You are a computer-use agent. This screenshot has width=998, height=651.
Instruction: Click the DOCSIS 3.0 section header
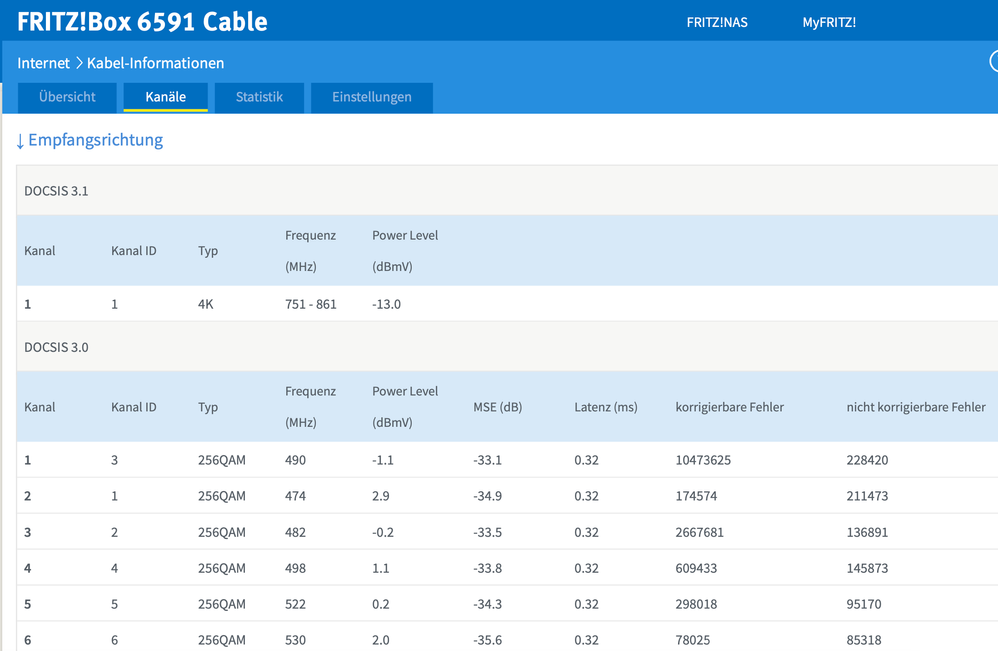pos(56,347)
